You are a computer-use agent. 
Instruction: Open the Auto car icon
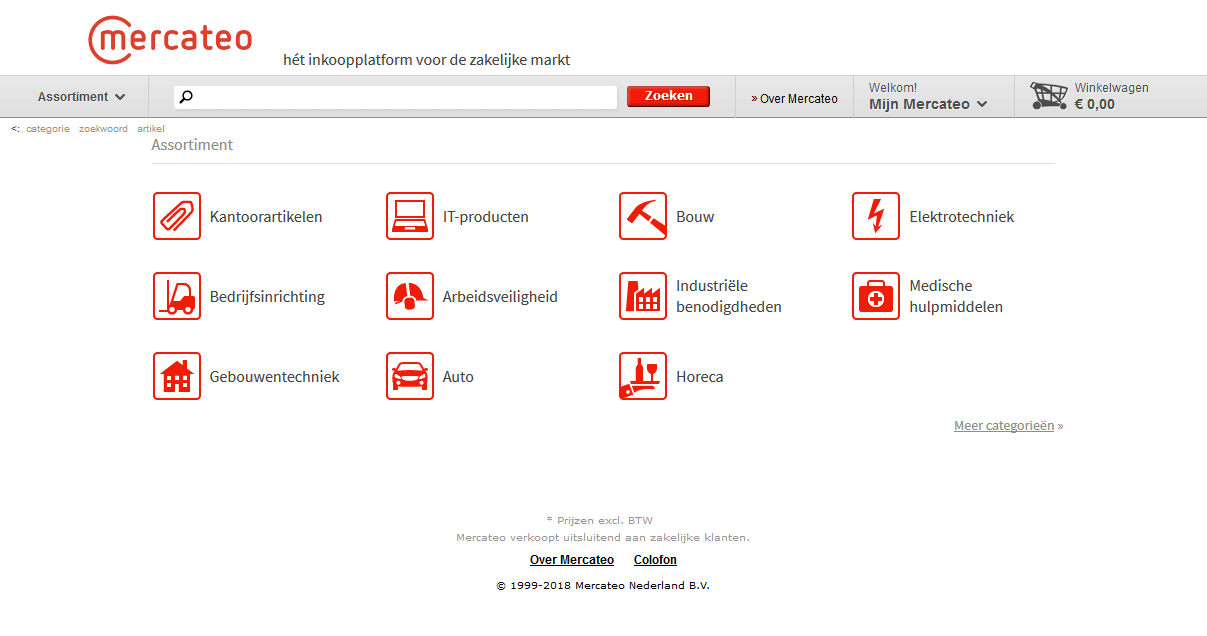pyautogui.click(x=410, y=376)
